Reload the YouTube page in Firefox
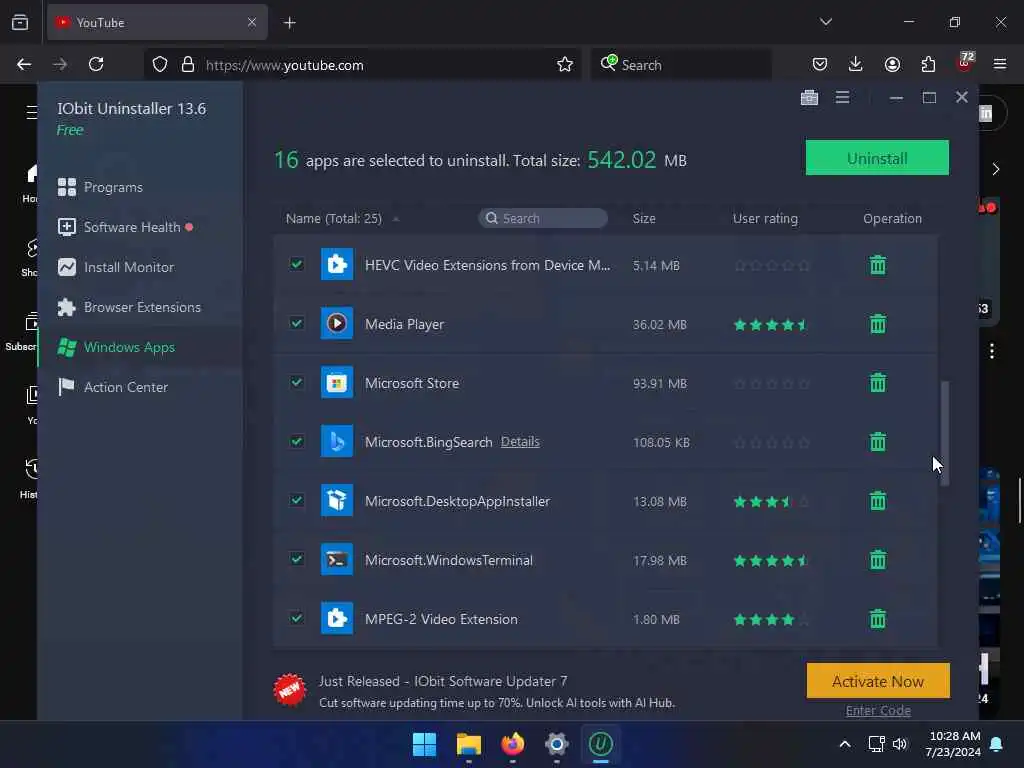This screenshot has width=1024, height=768. (x=96, y=64)
